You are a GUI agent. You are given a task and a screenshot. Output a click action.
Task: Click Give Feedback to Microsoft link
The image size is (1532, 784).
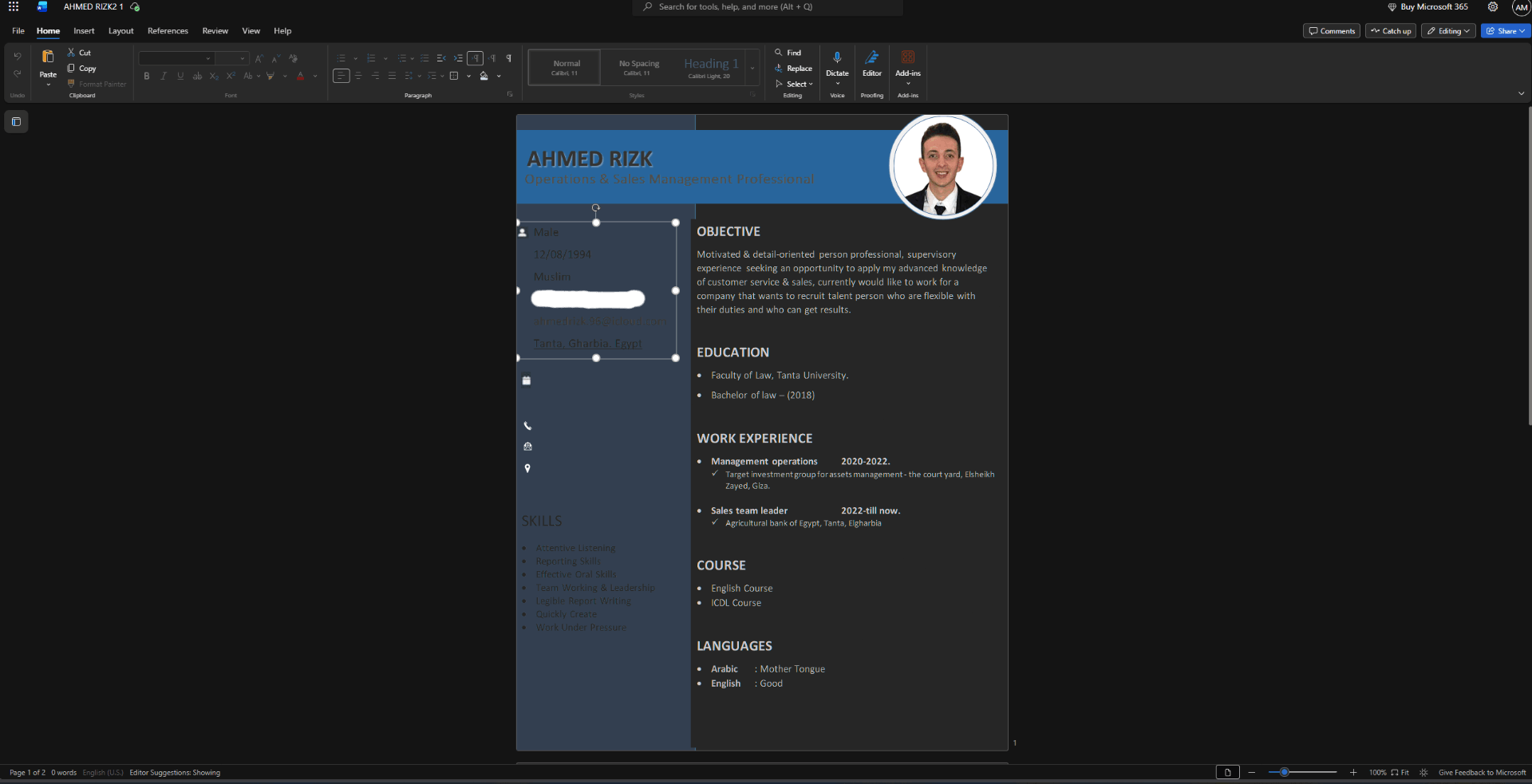click(1482, 773)
